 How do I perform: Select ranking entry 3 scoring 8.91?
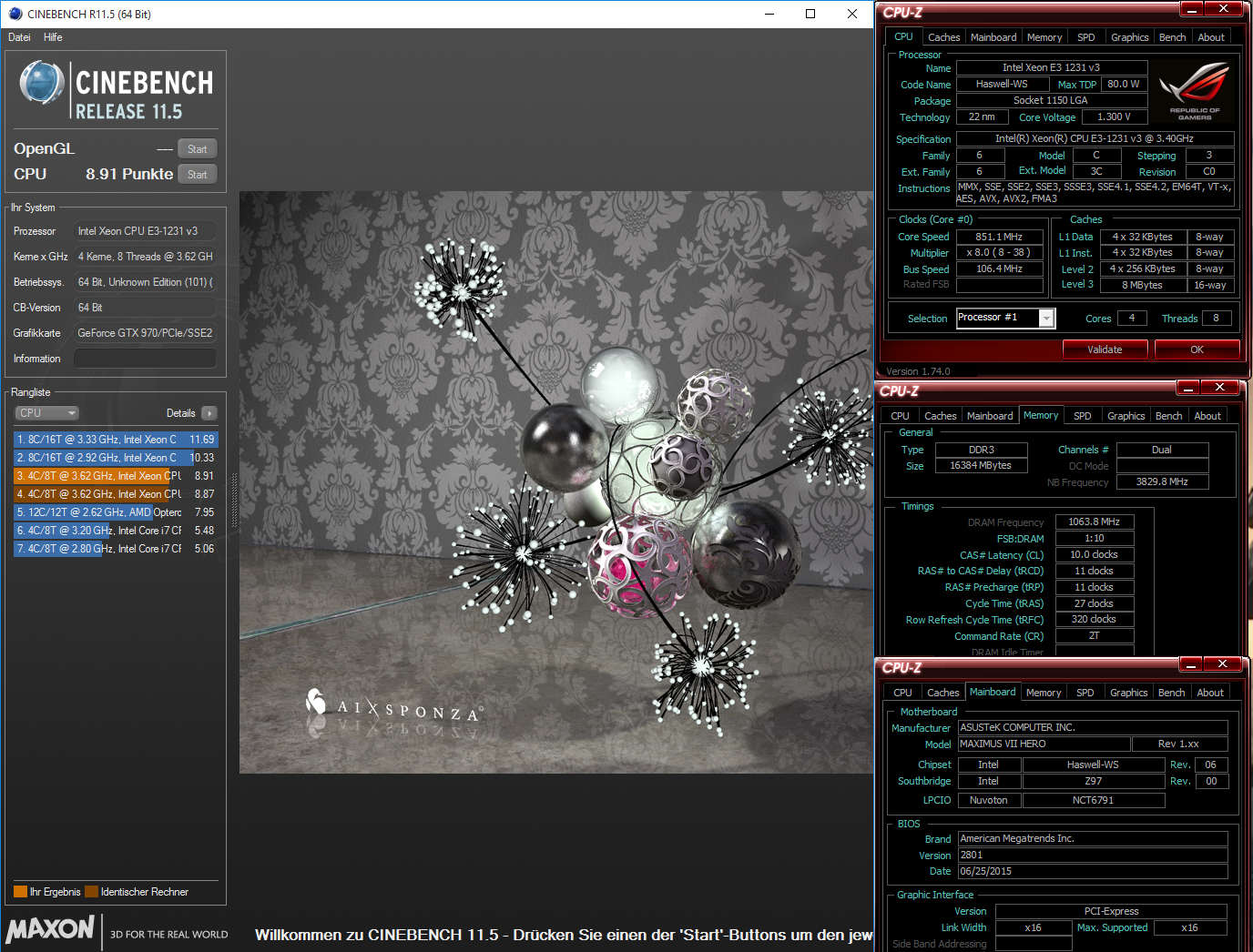[116, 476]
